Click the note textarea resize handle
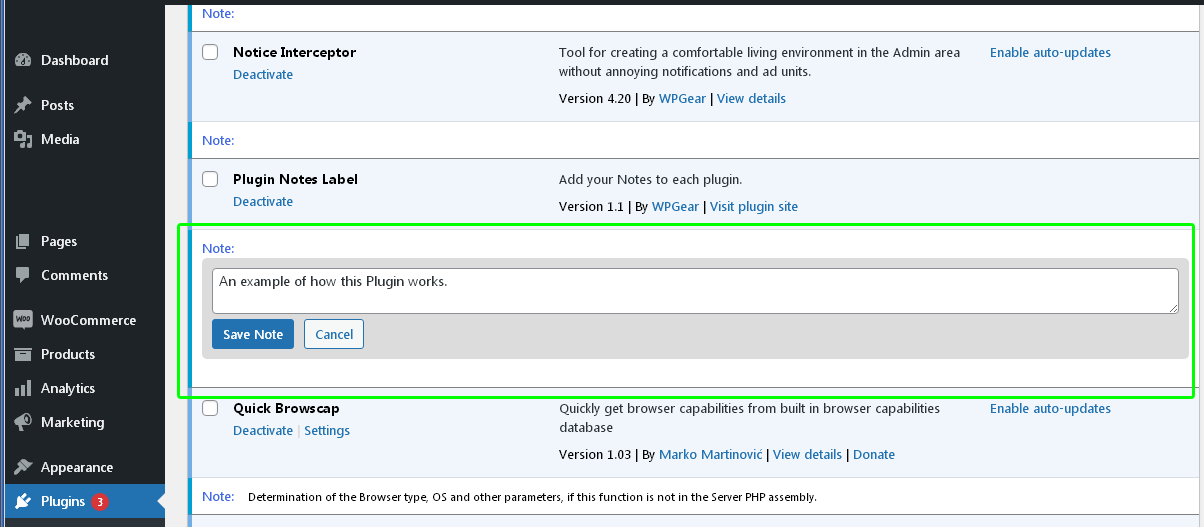This screenshot has width=1204, height=527. pyautogui.click(x=1173, y=307)
